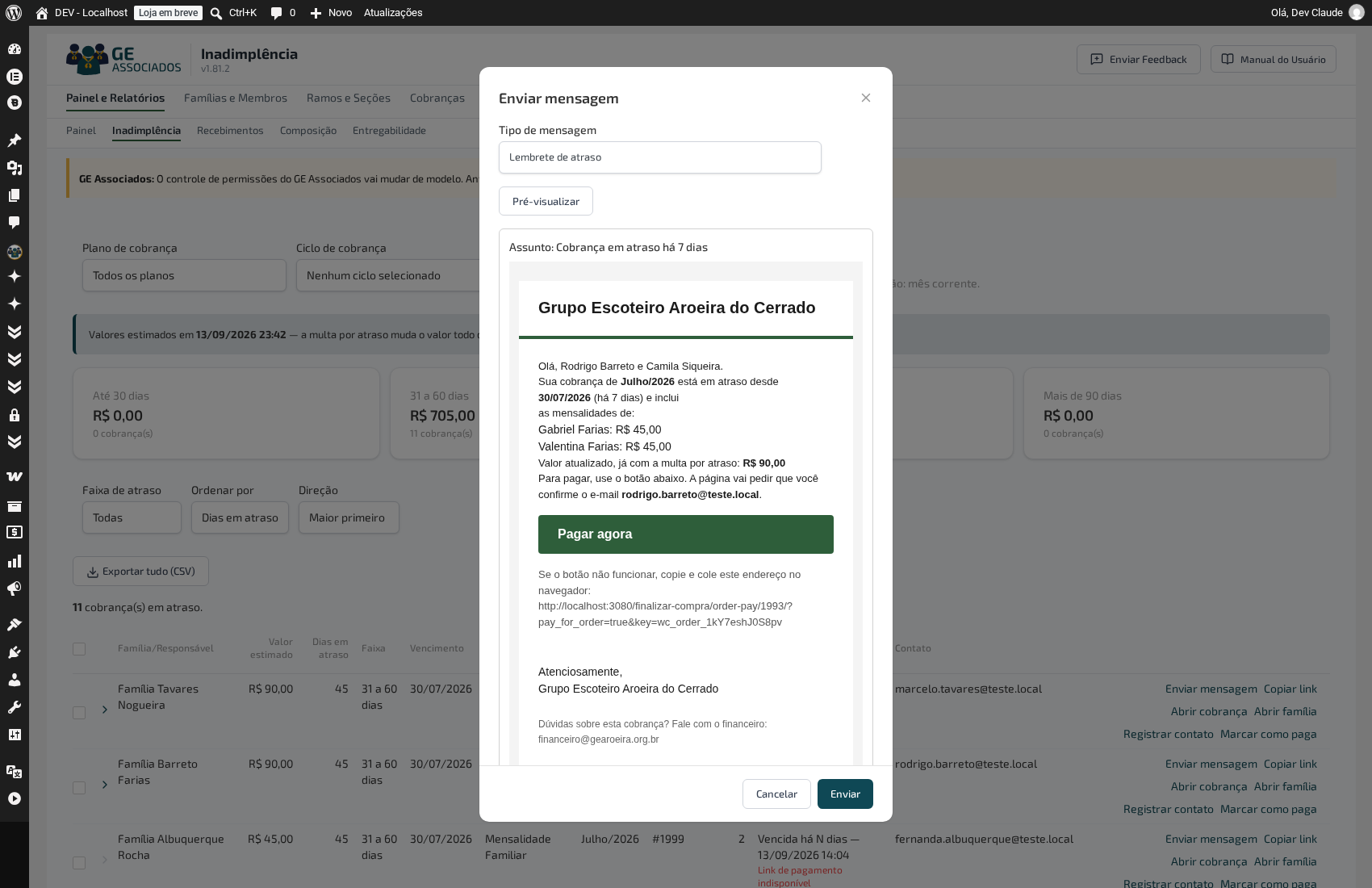Open the Faixa de atraso dropdown

pos(132,517)
